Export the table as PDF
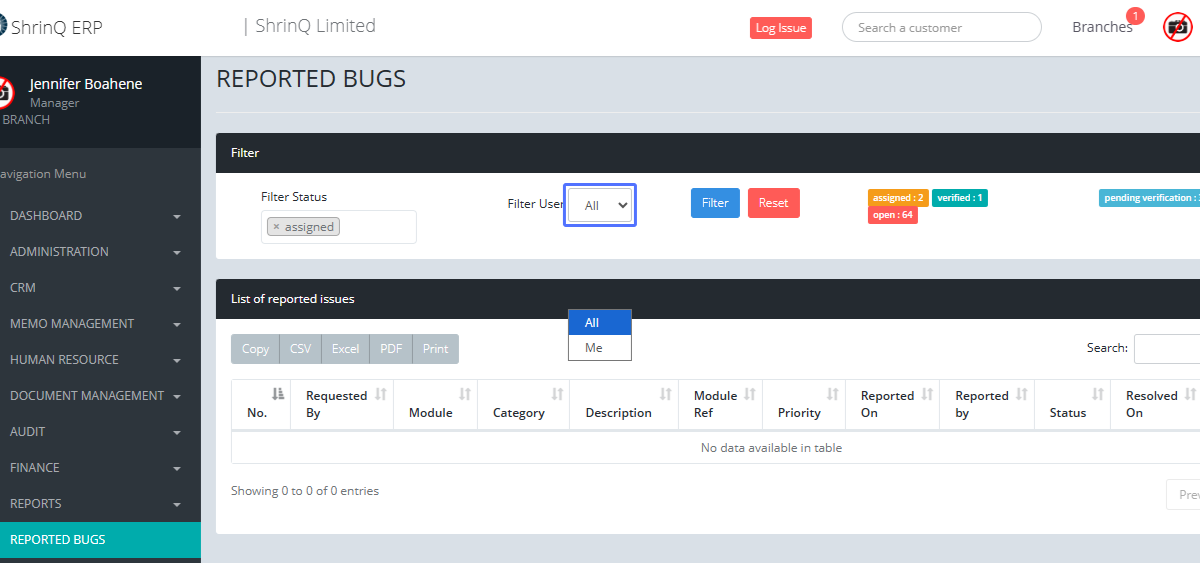The width and height of the screenshot is (1200, 563). pyautogui.click(x=391, y=349)
